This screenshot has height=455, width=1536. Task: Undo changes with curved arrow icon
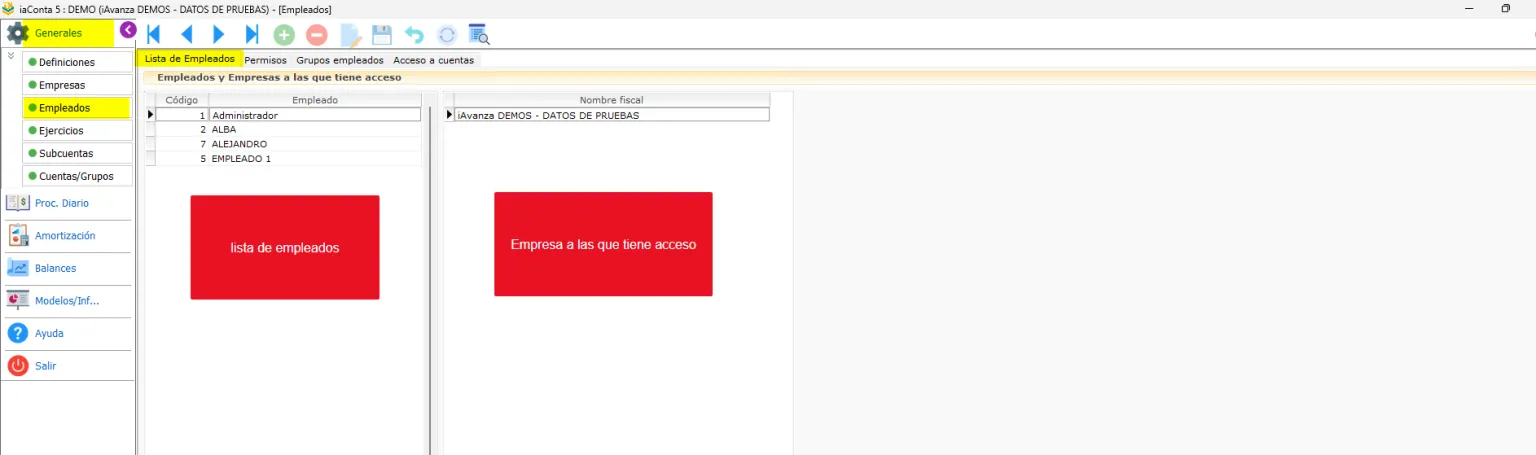coord(414,35)
